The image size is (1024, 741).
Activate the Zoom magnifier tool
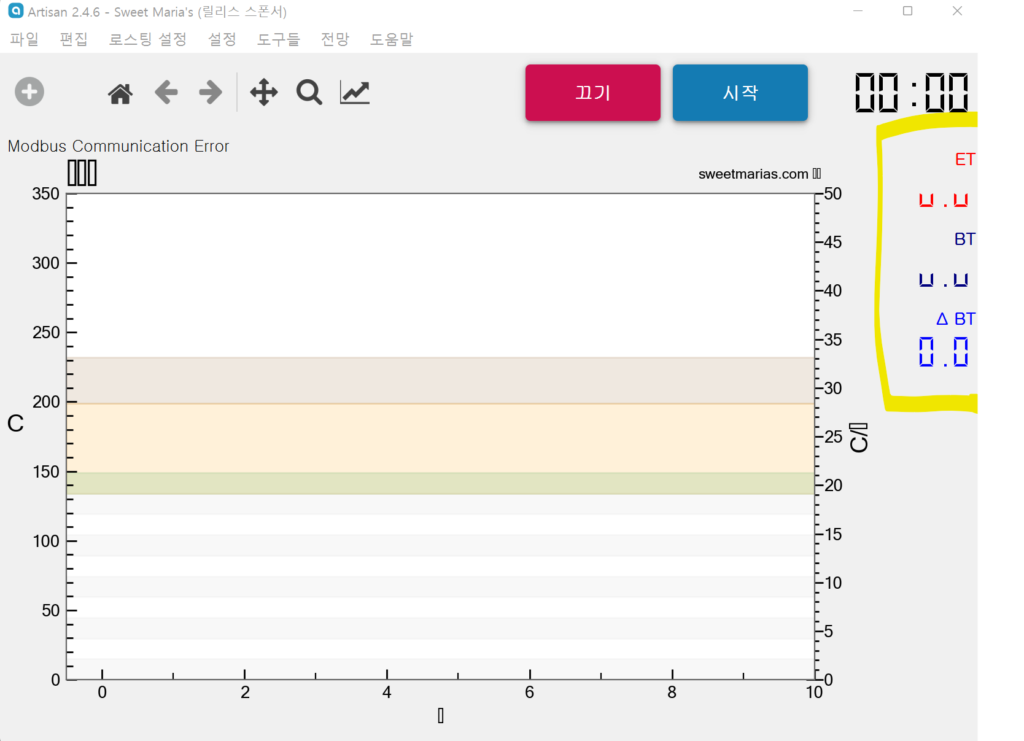coord(309,93)
